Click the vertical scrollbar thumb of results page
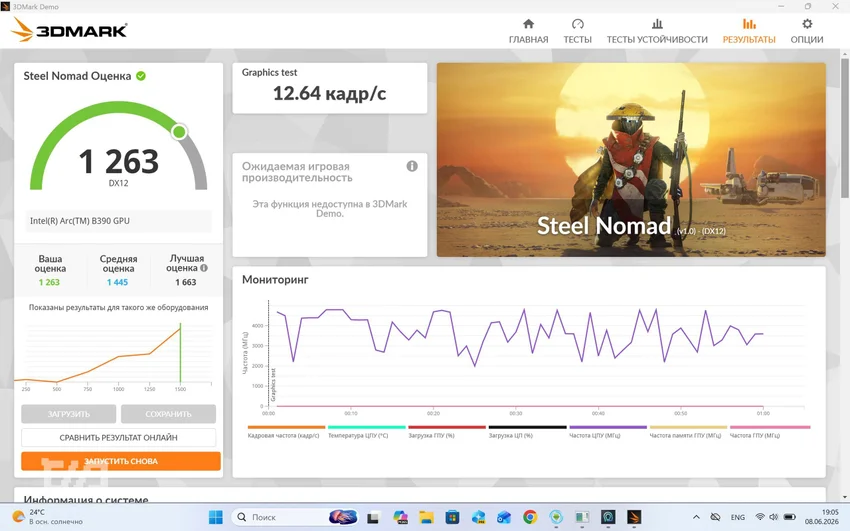This screenshot has height=531, width=850. [x=845, y=127]
